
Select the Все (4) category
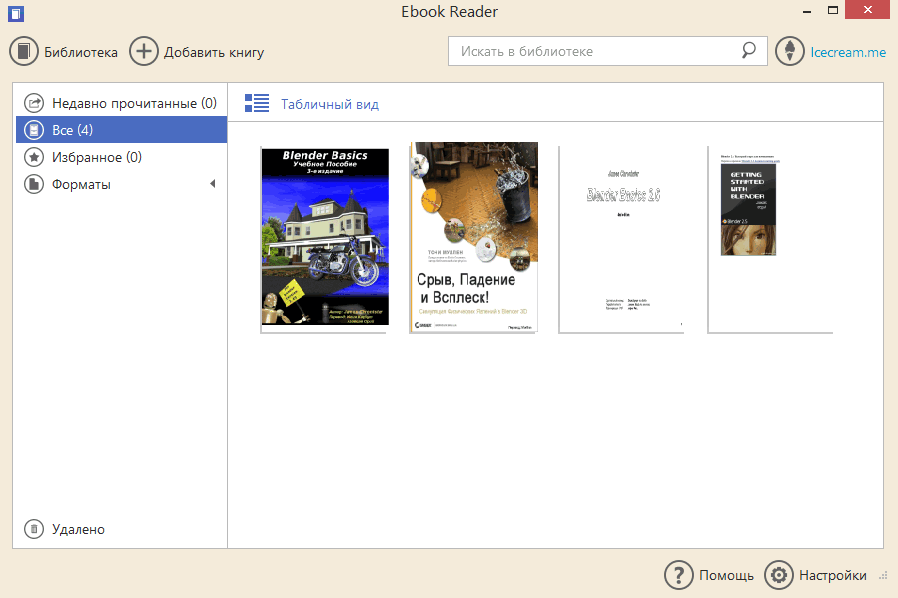coord(121,130)
